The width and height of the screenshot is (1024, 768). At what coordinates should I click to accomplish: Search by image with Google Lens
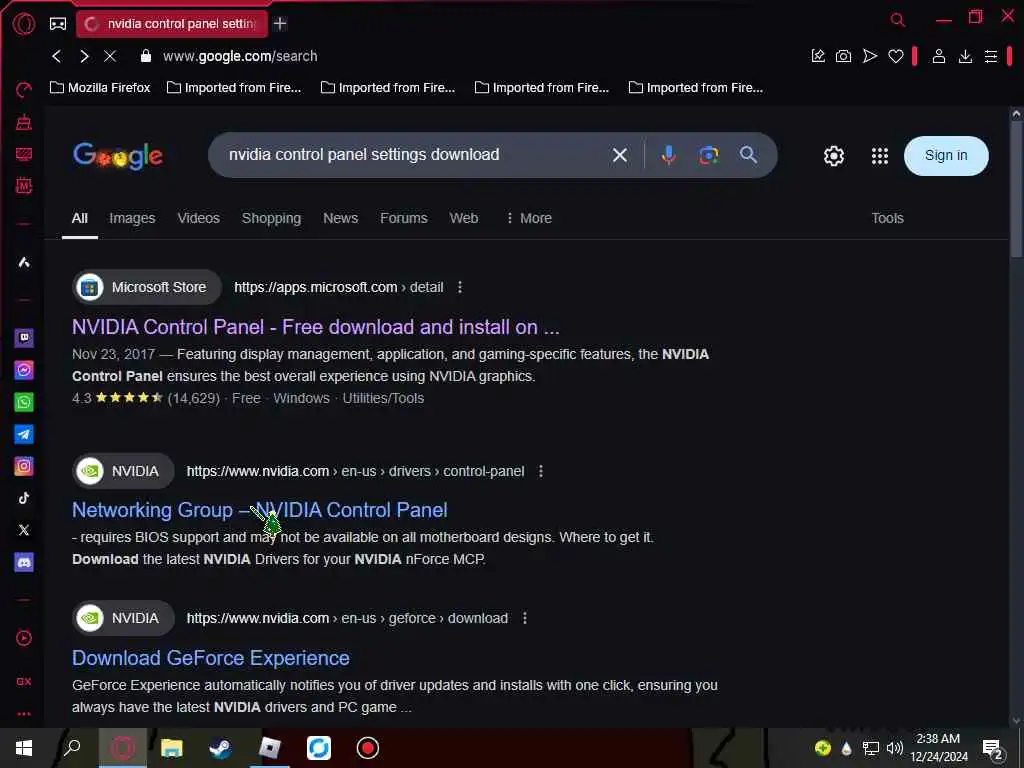(x=709, y=155)
